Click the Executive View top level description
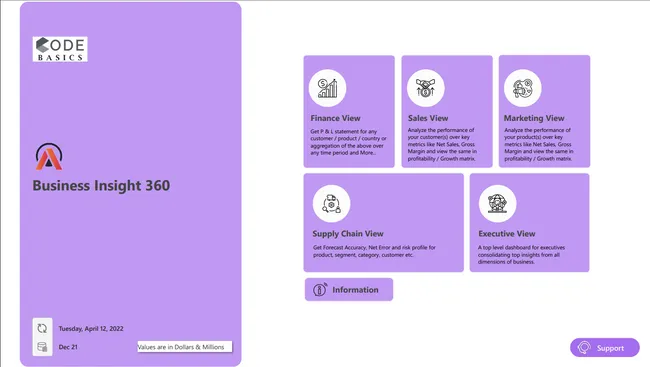This screenshot has width=650, height=367. click(x=521, y=255)
